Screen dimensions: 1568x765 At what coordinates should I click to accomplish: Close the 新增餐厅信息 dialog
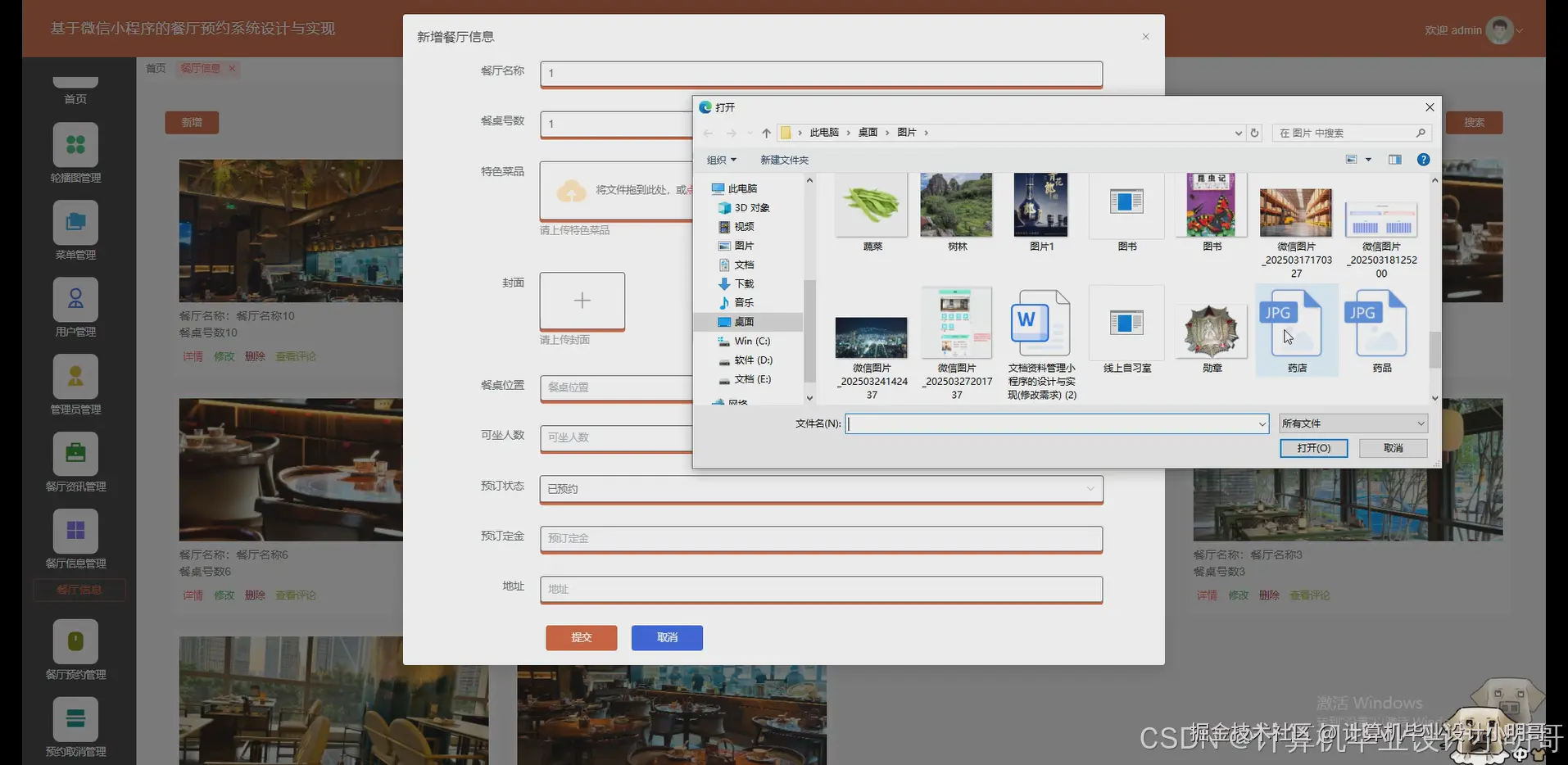1145,37
